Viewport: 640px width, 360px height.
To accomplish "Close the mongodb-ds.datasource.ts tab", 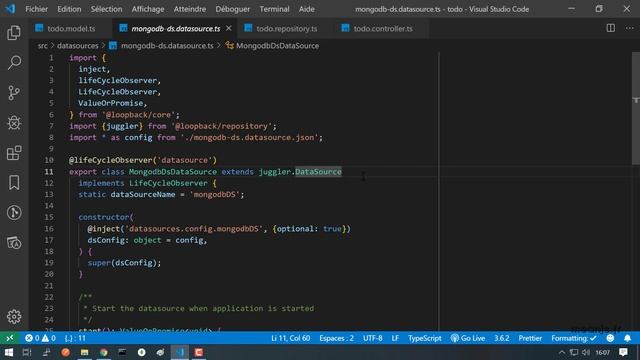I will point(229,28).
